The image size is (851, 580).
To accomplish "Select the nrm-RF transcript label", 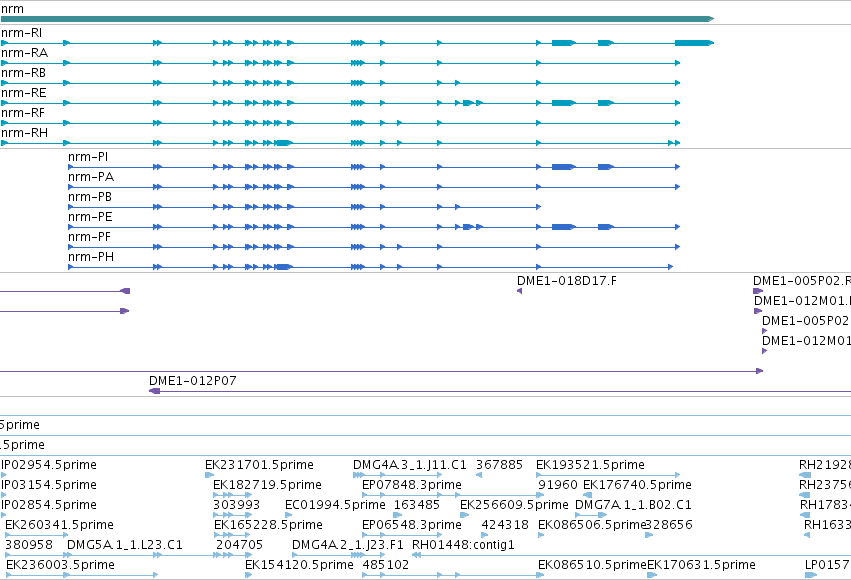I will pos(23,113).
